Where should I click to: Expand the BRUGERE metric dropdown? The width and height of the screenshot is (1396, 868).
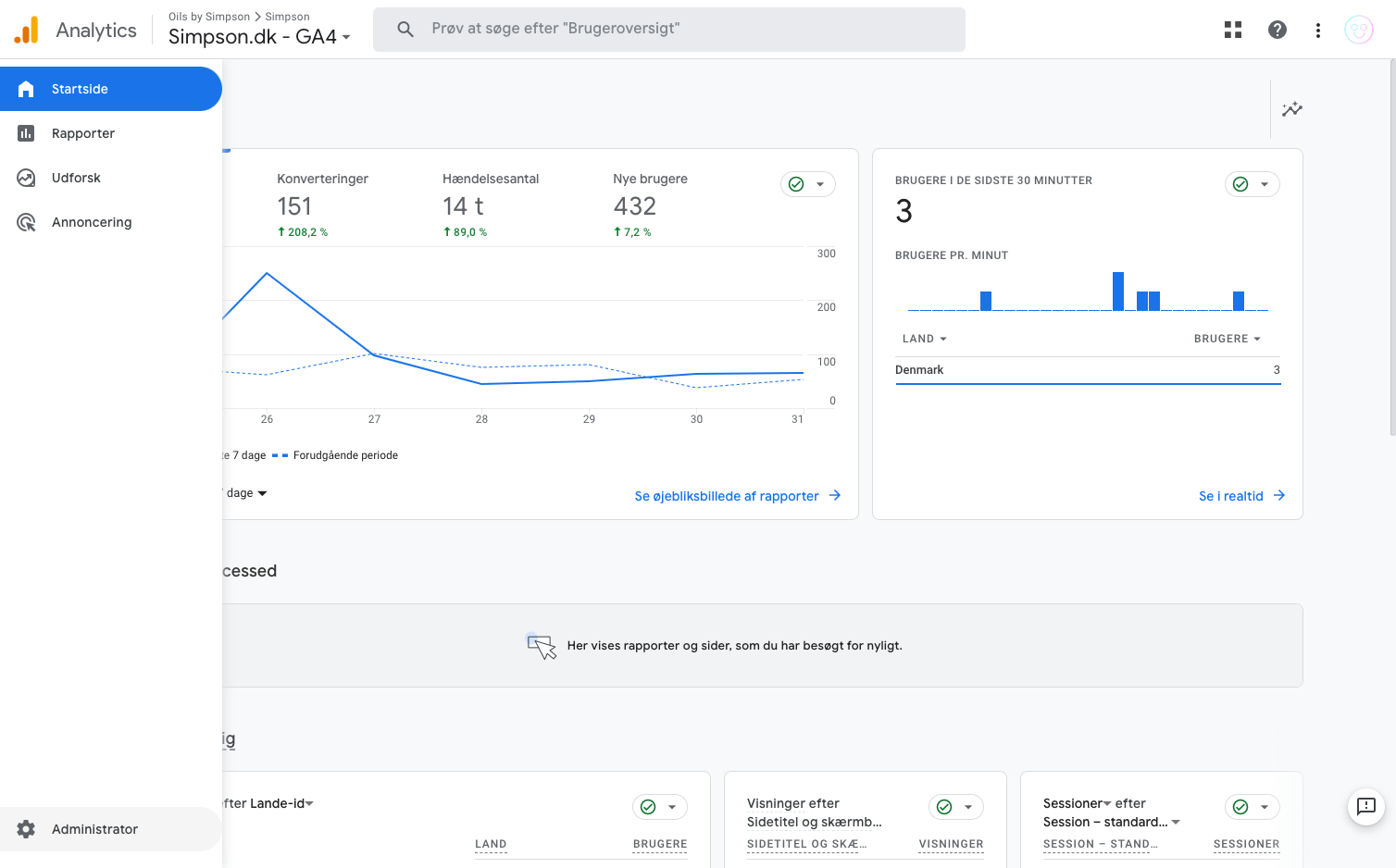coord(1228,339)
